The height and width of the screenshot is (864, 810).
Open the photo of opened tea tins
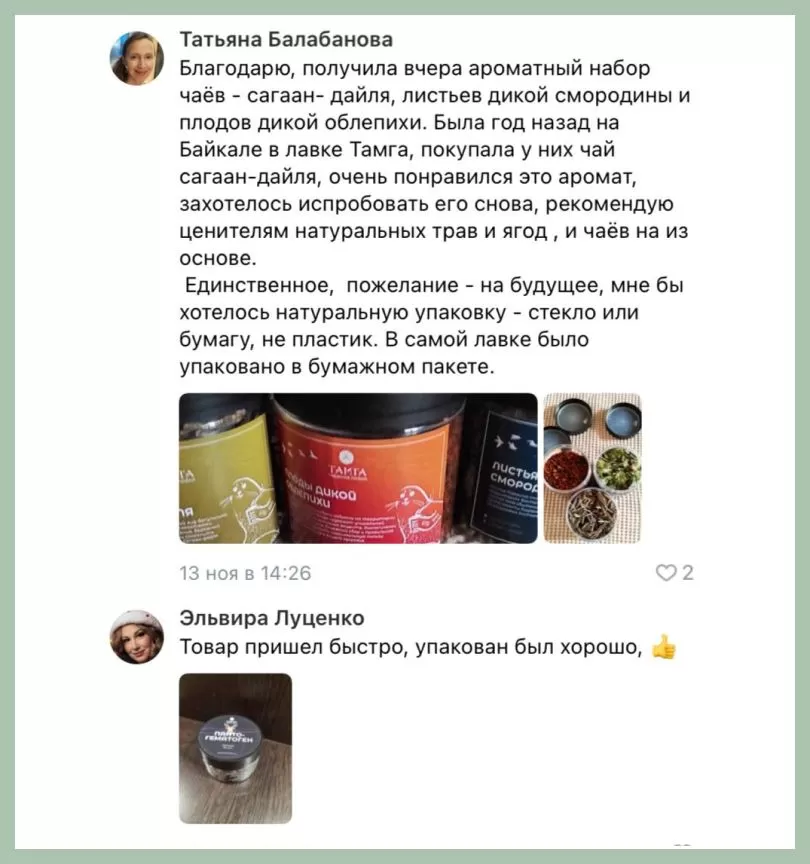click(592, 468)
